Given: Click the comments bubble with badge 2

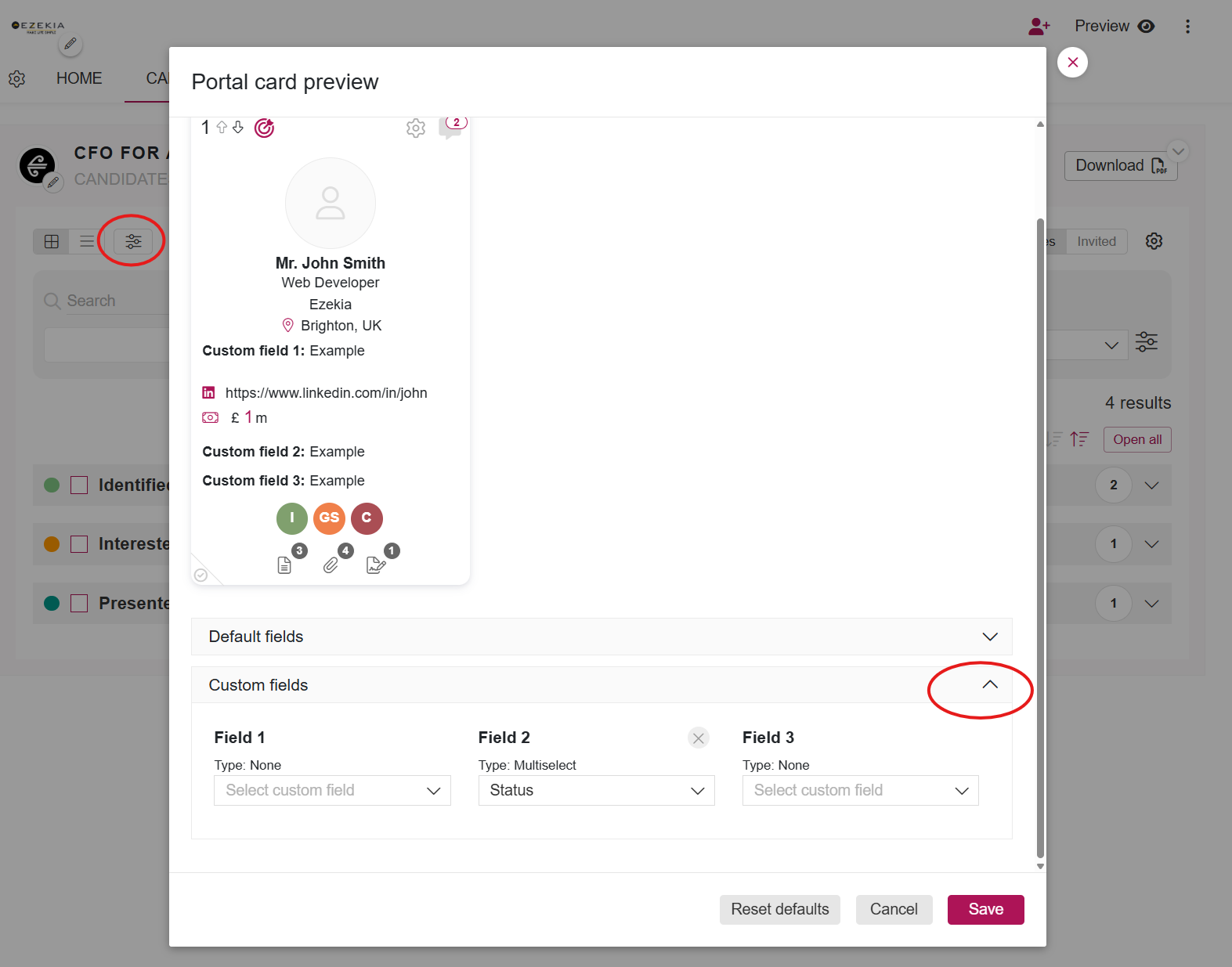Looking at the screenshot, I should pyautogui.click(x=451, y=127).
